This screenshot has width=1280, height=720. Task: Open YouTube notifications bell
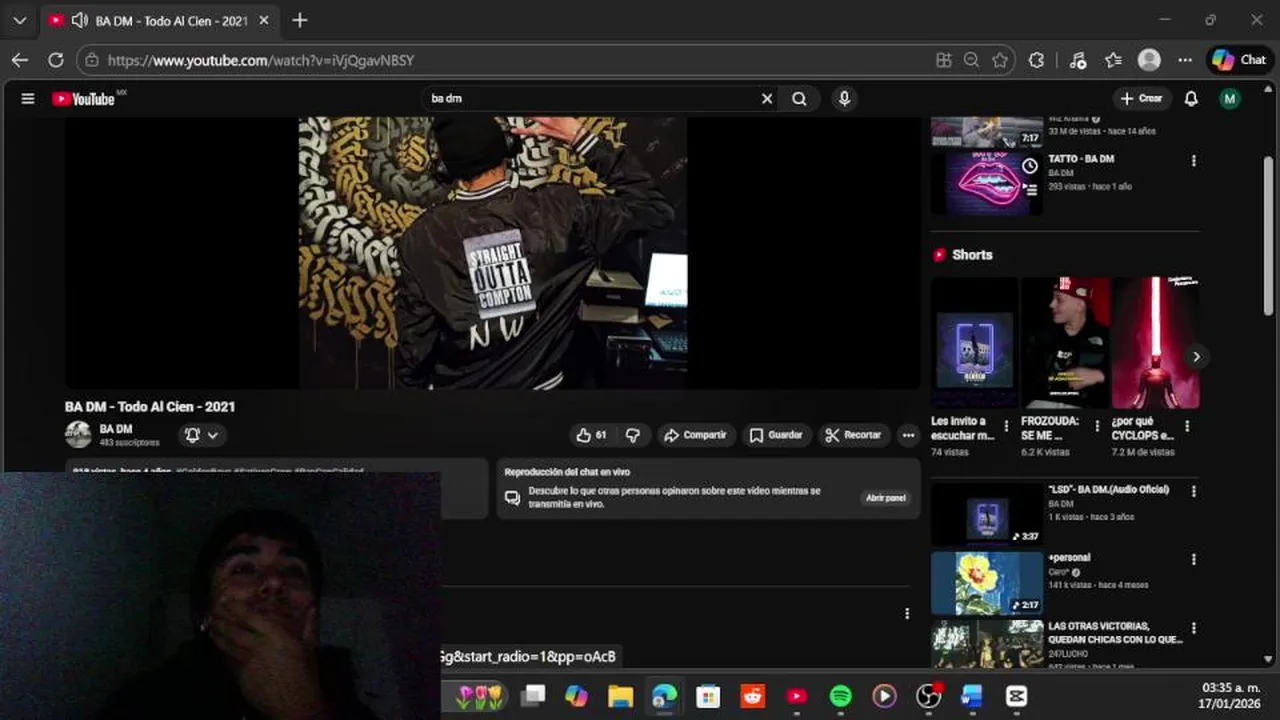[1191, 98]
